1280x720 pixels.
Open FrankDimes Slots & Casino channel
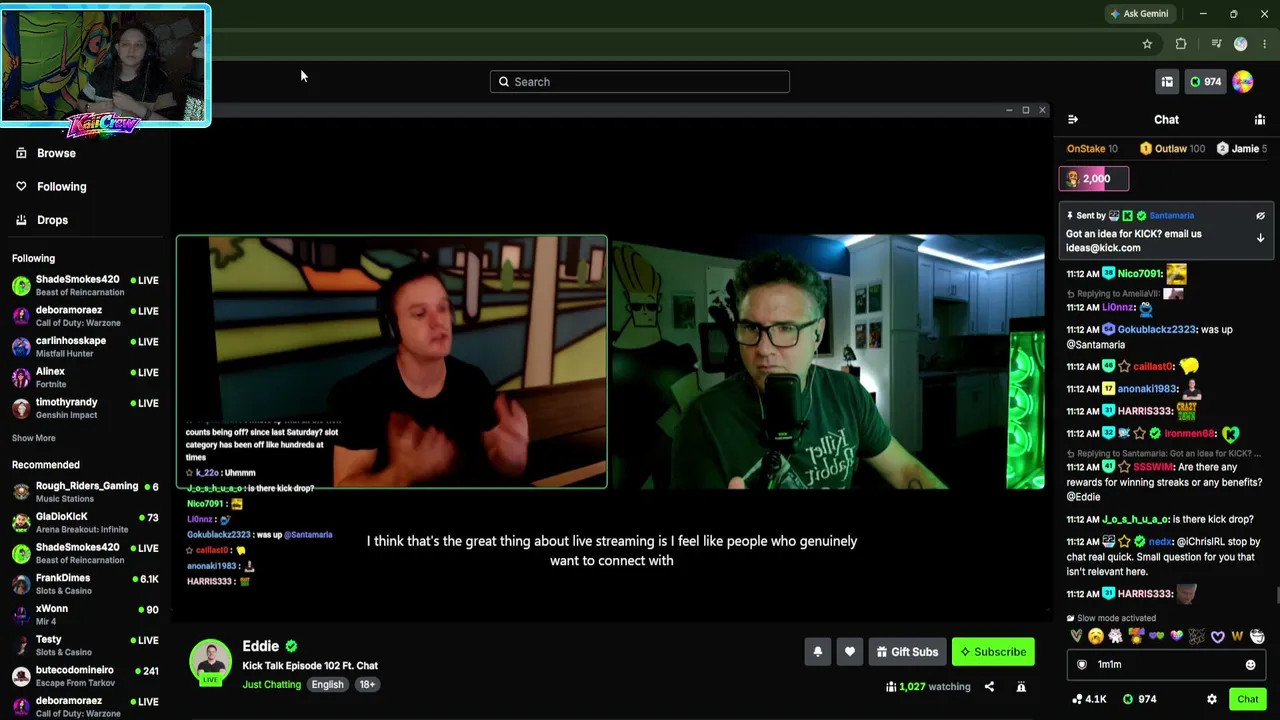point(85,584)
